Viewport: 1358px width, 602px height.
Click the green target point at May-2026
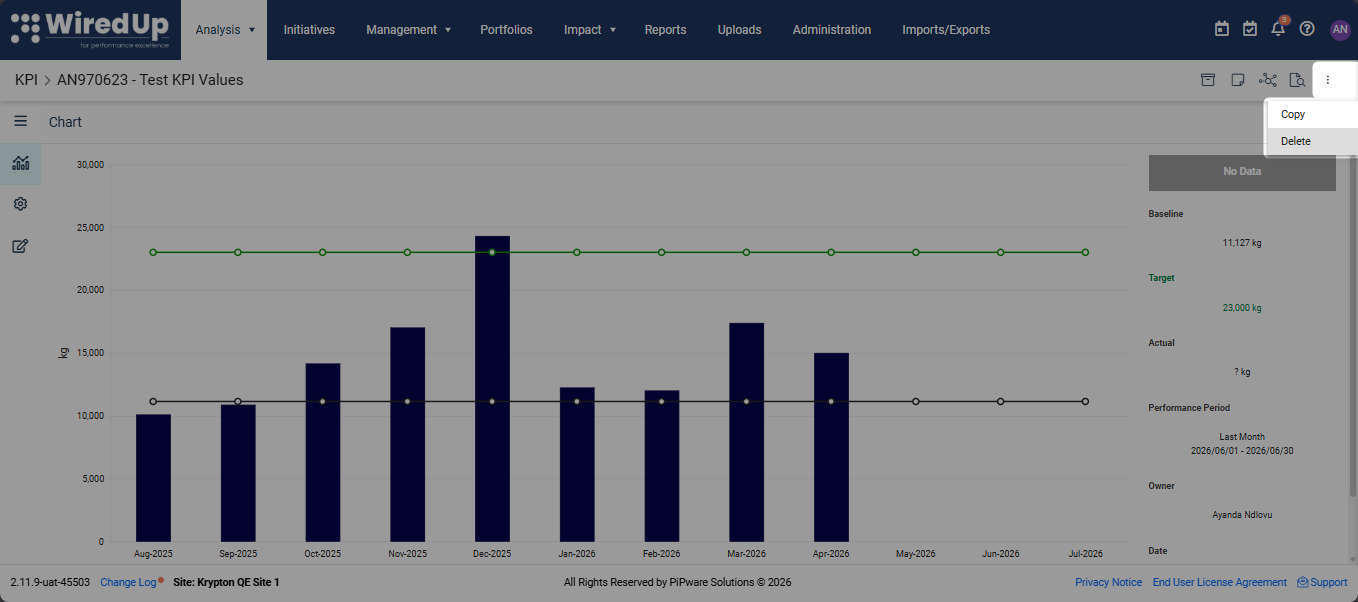(916, 252)
